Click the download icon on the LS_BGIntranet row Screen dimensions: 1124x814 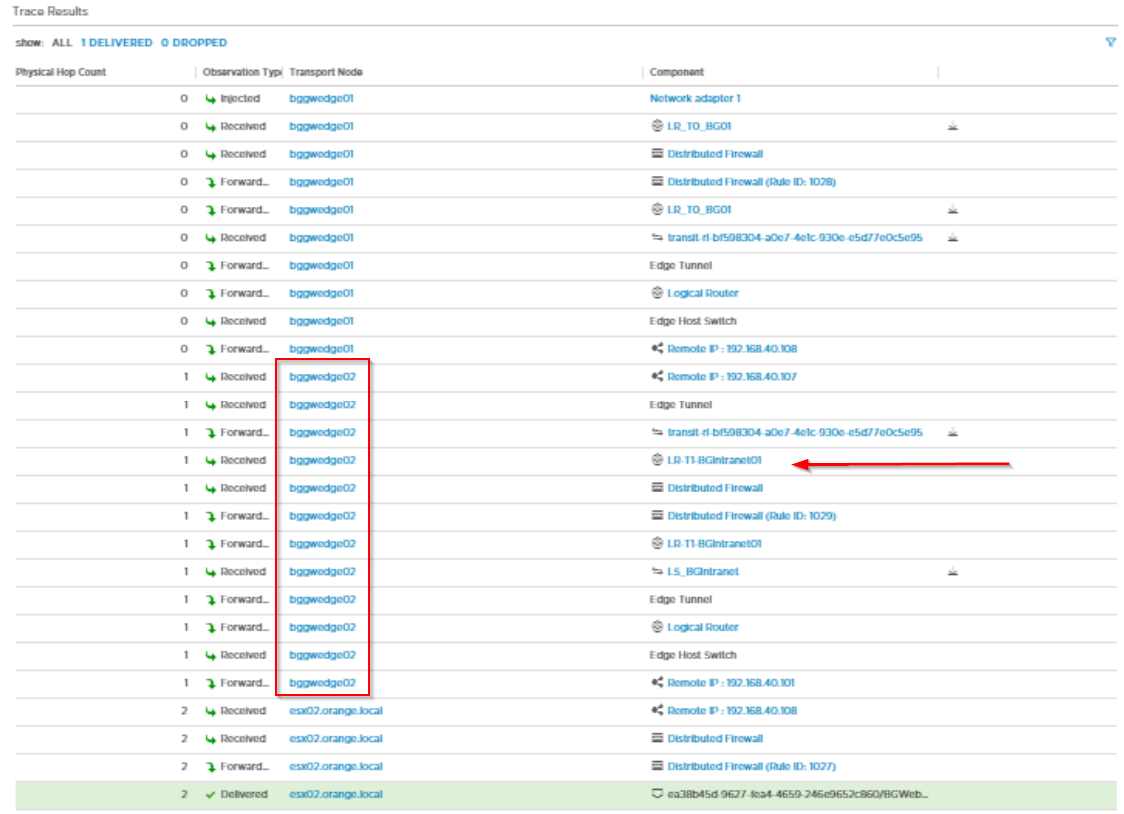953,571
